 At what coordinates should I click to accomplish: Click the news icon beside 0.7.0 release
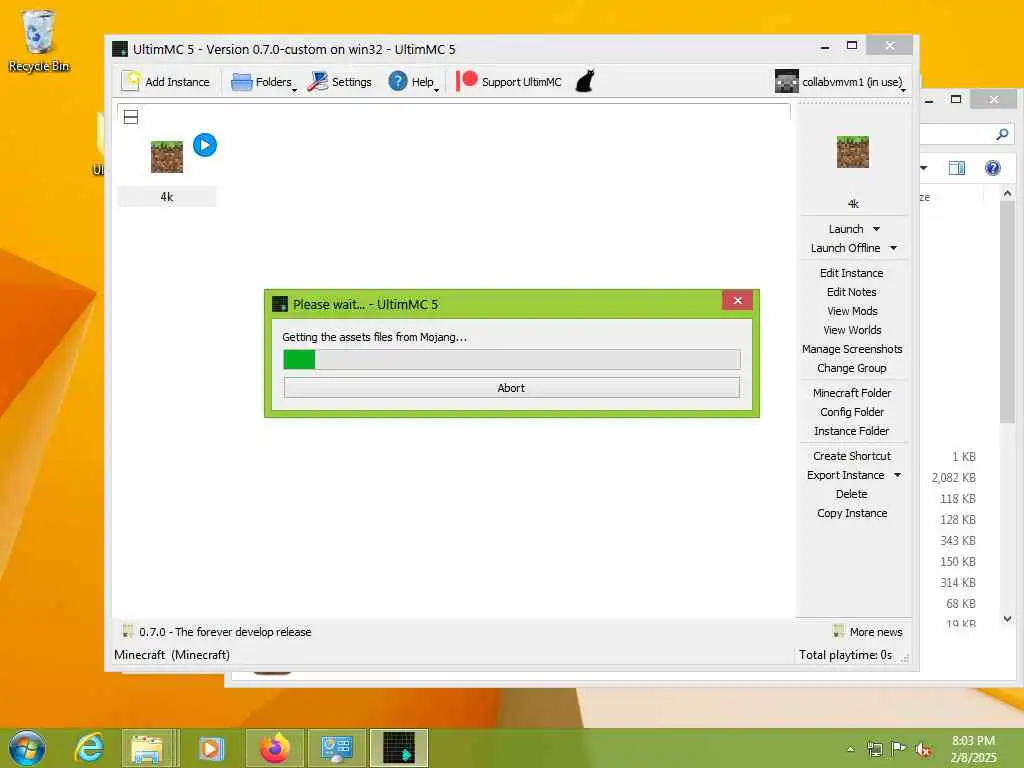coord(128,631)
